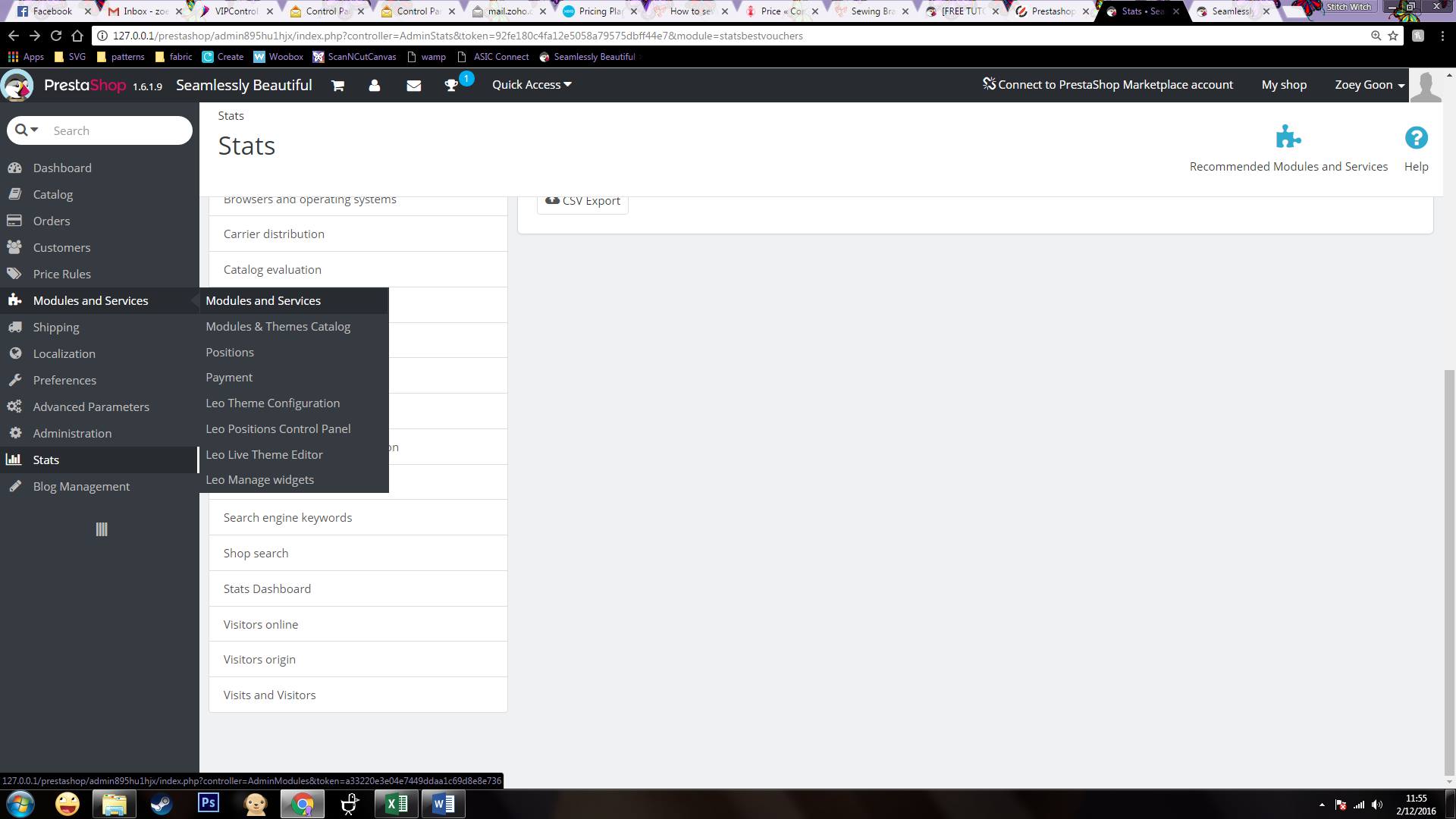Click the Shipping truck icon
Image resolution: width=1456 pixels, height=819 pixels.
click(x=14, y=327)
